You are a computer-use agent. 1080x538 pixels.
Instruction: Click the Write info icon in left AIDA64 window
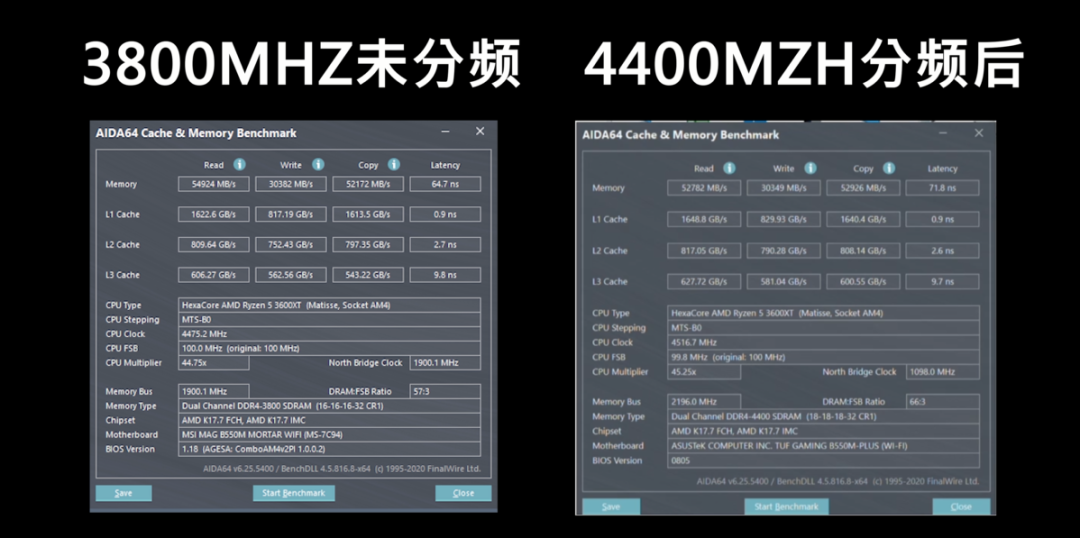(x=318, y=165)
